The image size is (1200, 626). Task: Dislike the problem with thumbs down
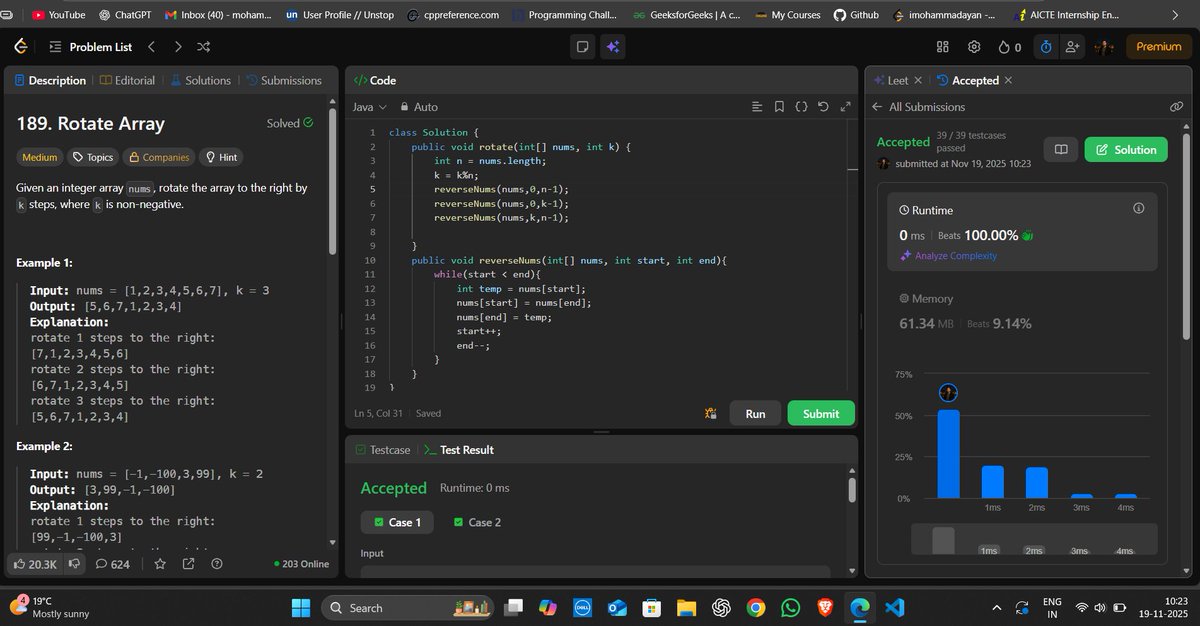click(x=73, y=564)
